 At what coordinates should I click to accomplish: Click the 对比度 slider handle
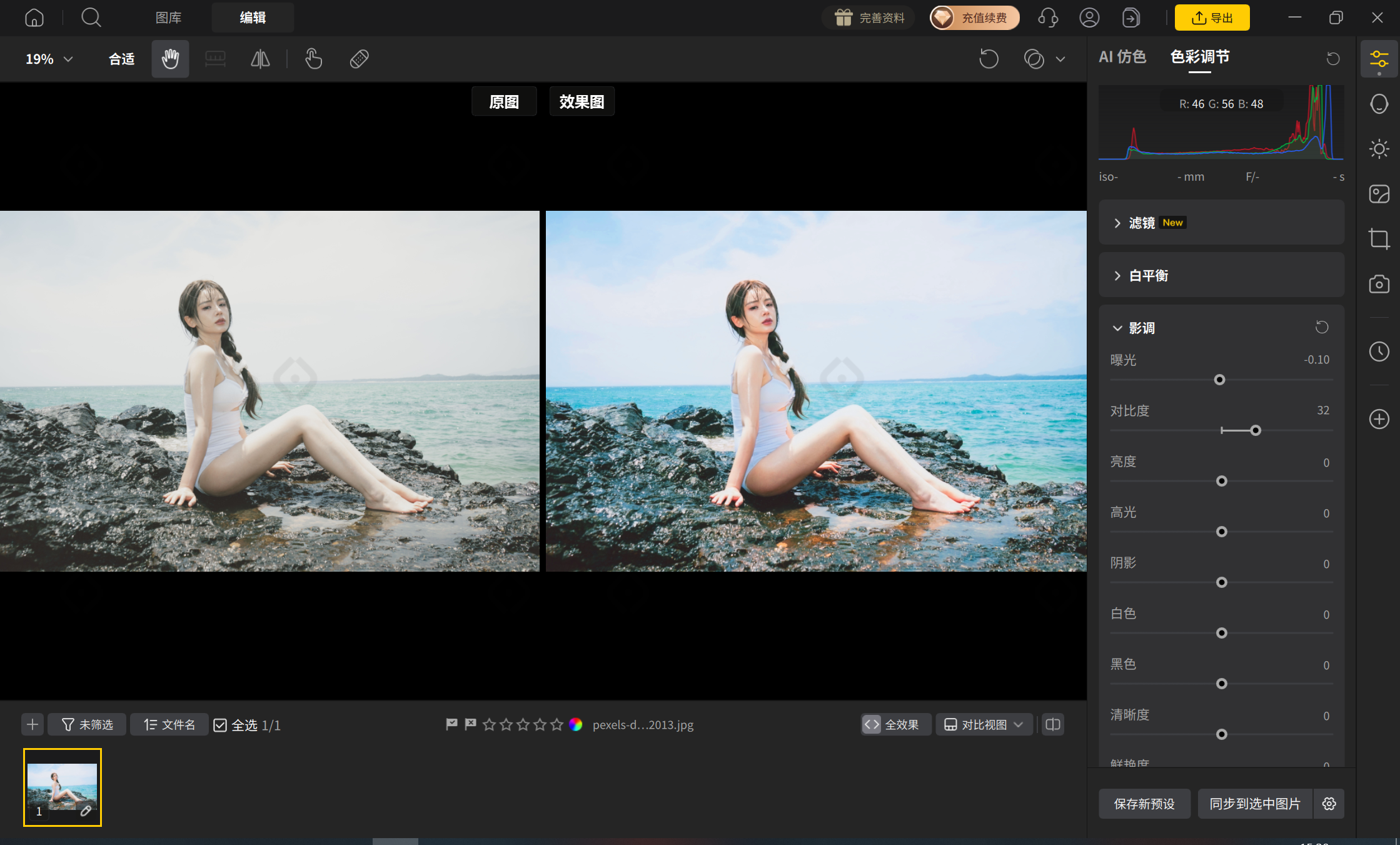[x=1256, y=430]
